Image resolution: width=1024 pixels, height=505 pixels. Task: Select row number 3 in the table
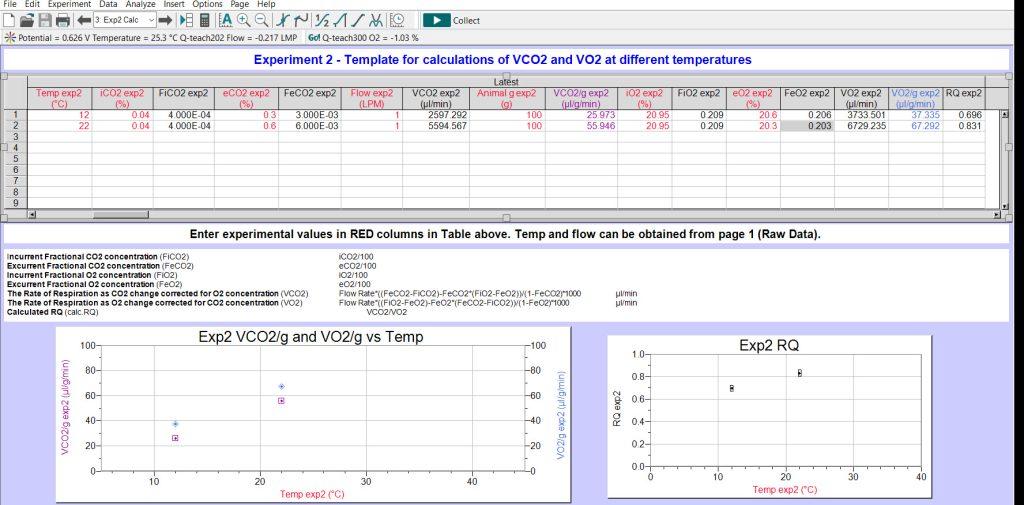(14, 137)
